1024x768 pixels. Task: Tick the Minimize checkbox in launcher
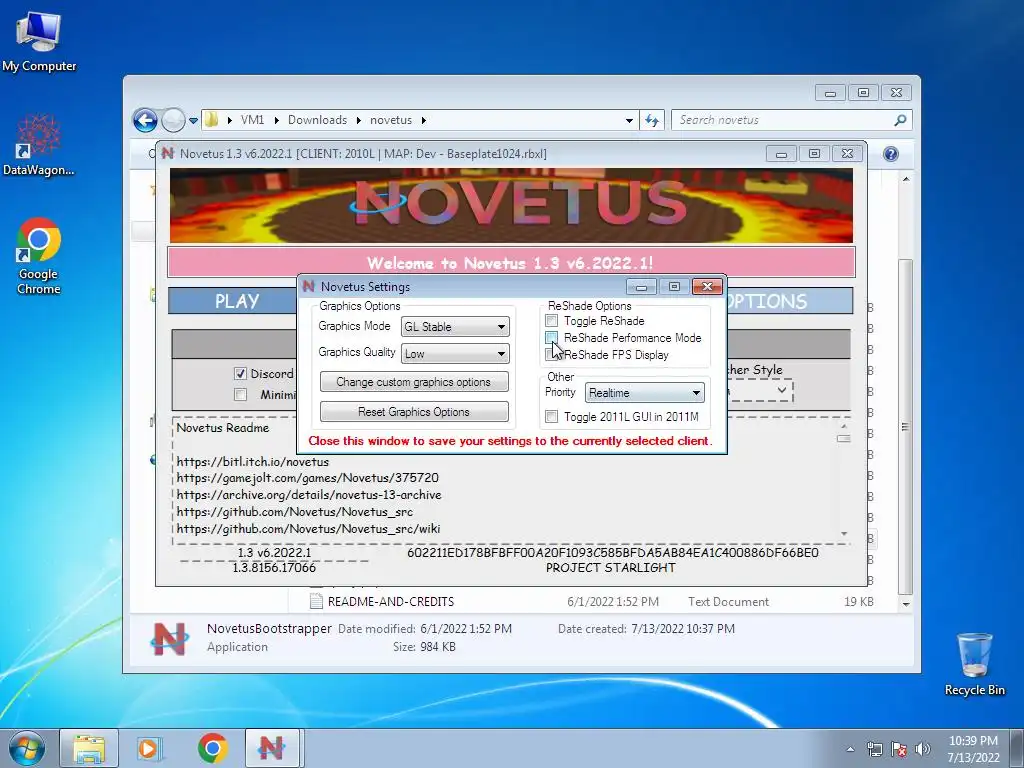(240, 394)
